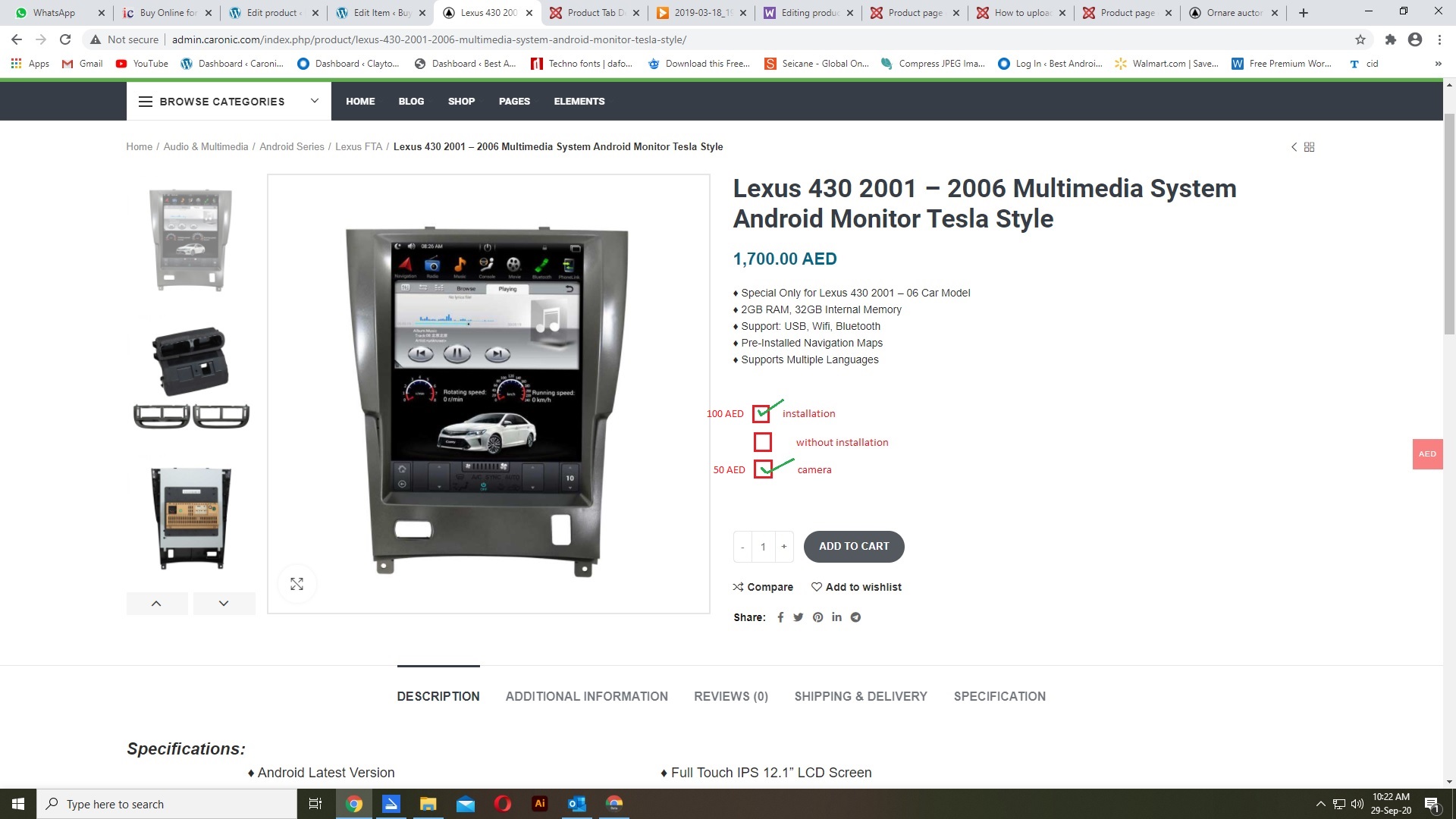The height and width of the screenshot is (819, 1456).
Task: Open the Windows Start menu
Action: click(18, 804)
